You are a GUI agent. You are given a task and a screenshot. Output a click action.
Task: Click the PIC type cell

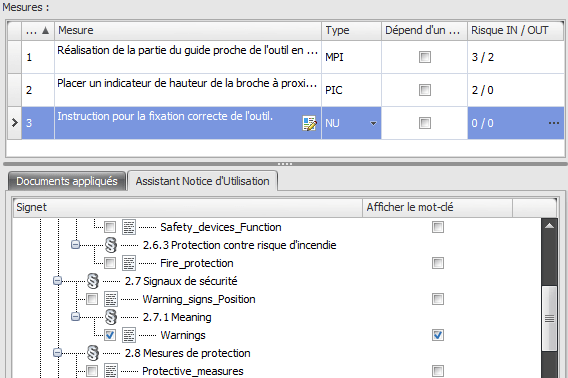351,90
